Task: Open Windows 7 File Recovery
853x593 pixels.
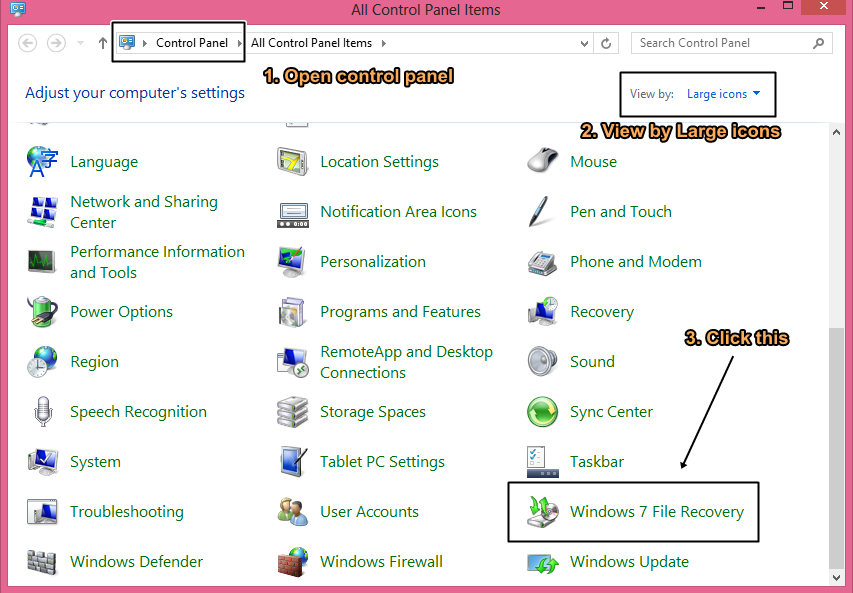Action: click(656, 511)
